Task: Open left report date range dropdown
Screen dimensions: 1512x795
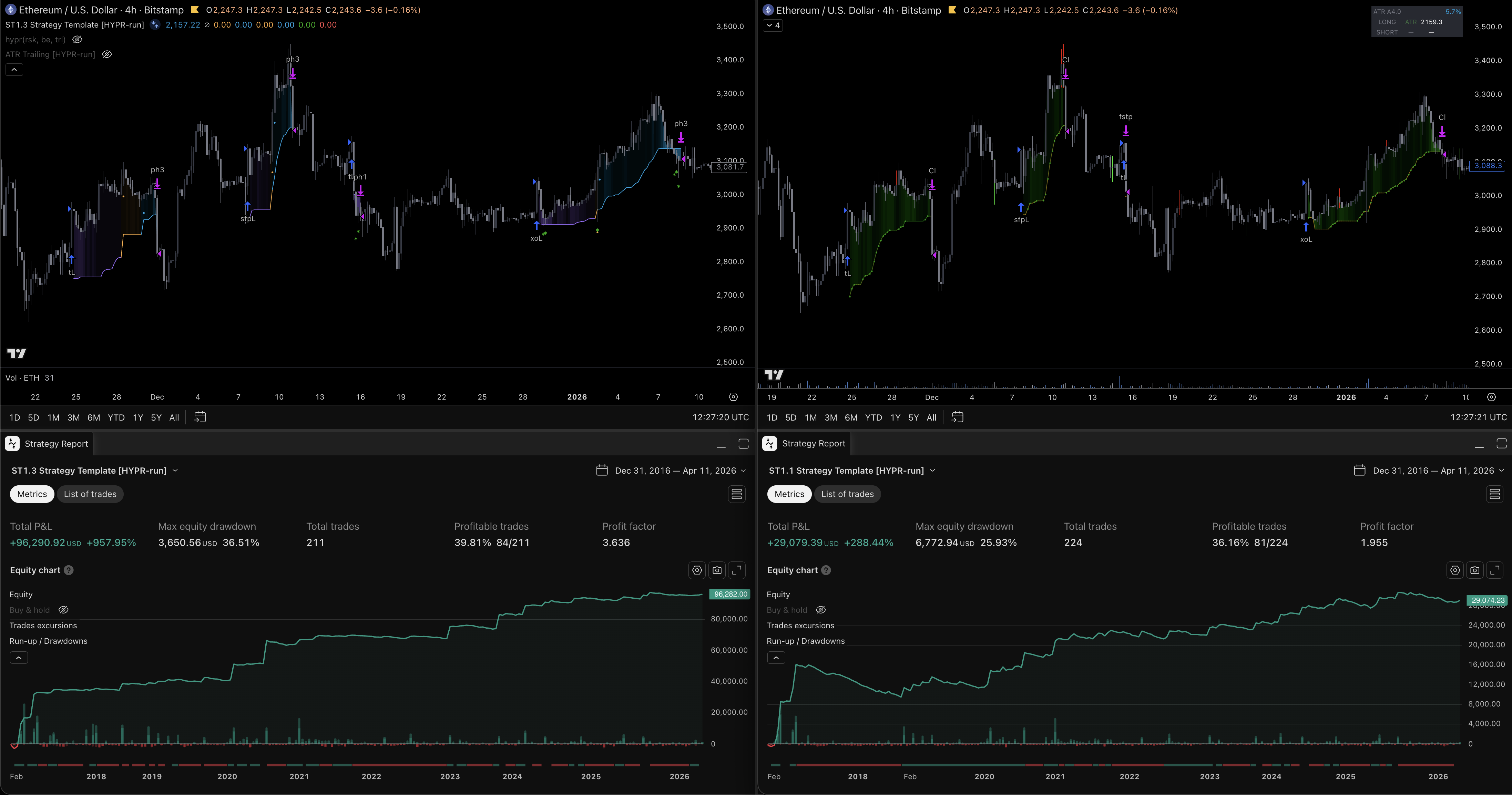Action: tap(671, 471)
